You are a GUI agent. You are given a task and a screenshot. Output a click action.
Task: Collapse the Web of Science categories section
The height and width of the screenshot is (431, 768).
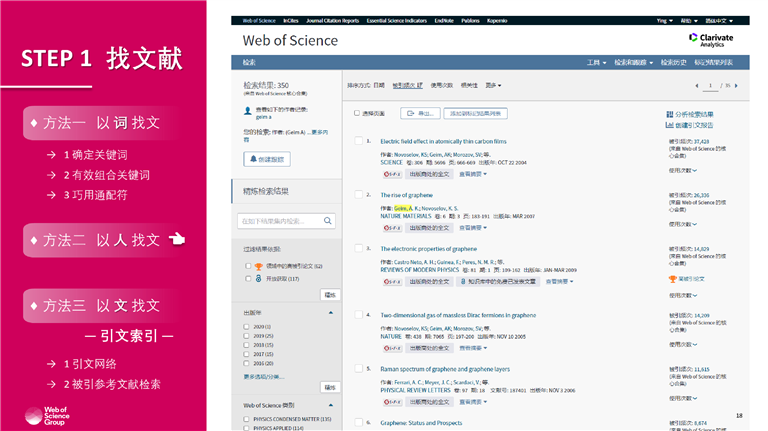(x=331, y=405)
